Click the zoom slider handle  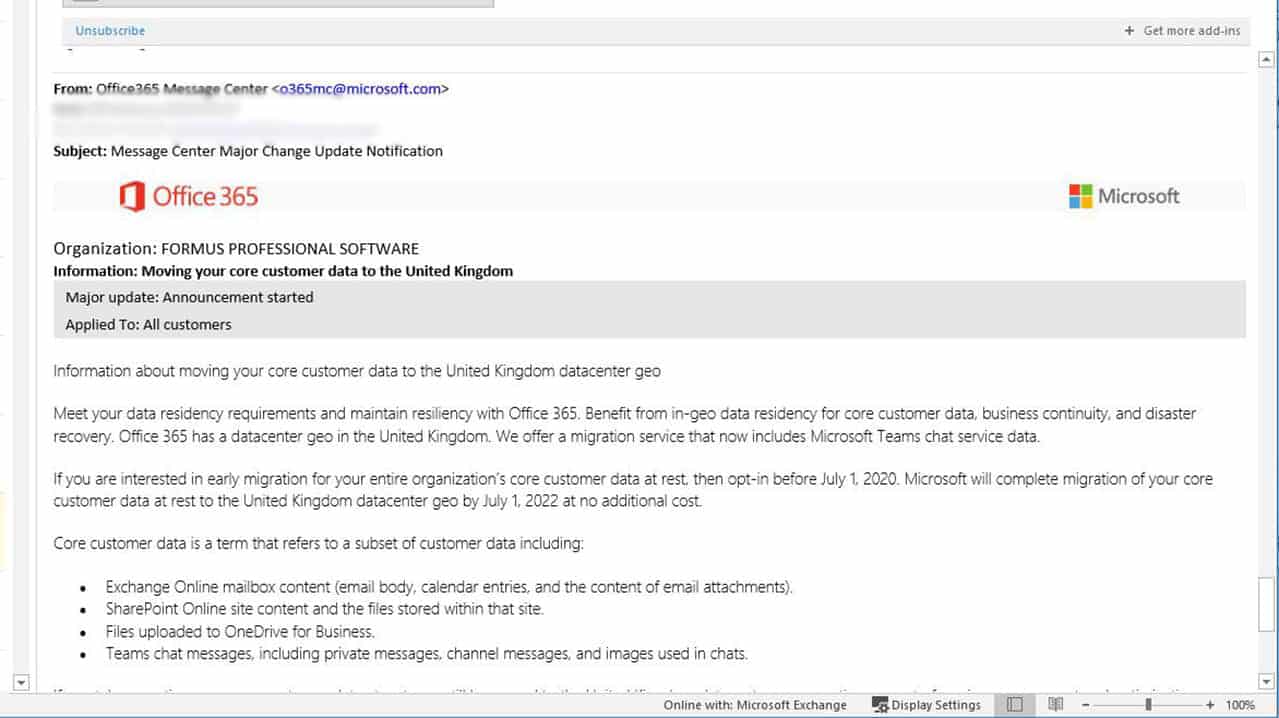click(x=1148, y=705)
